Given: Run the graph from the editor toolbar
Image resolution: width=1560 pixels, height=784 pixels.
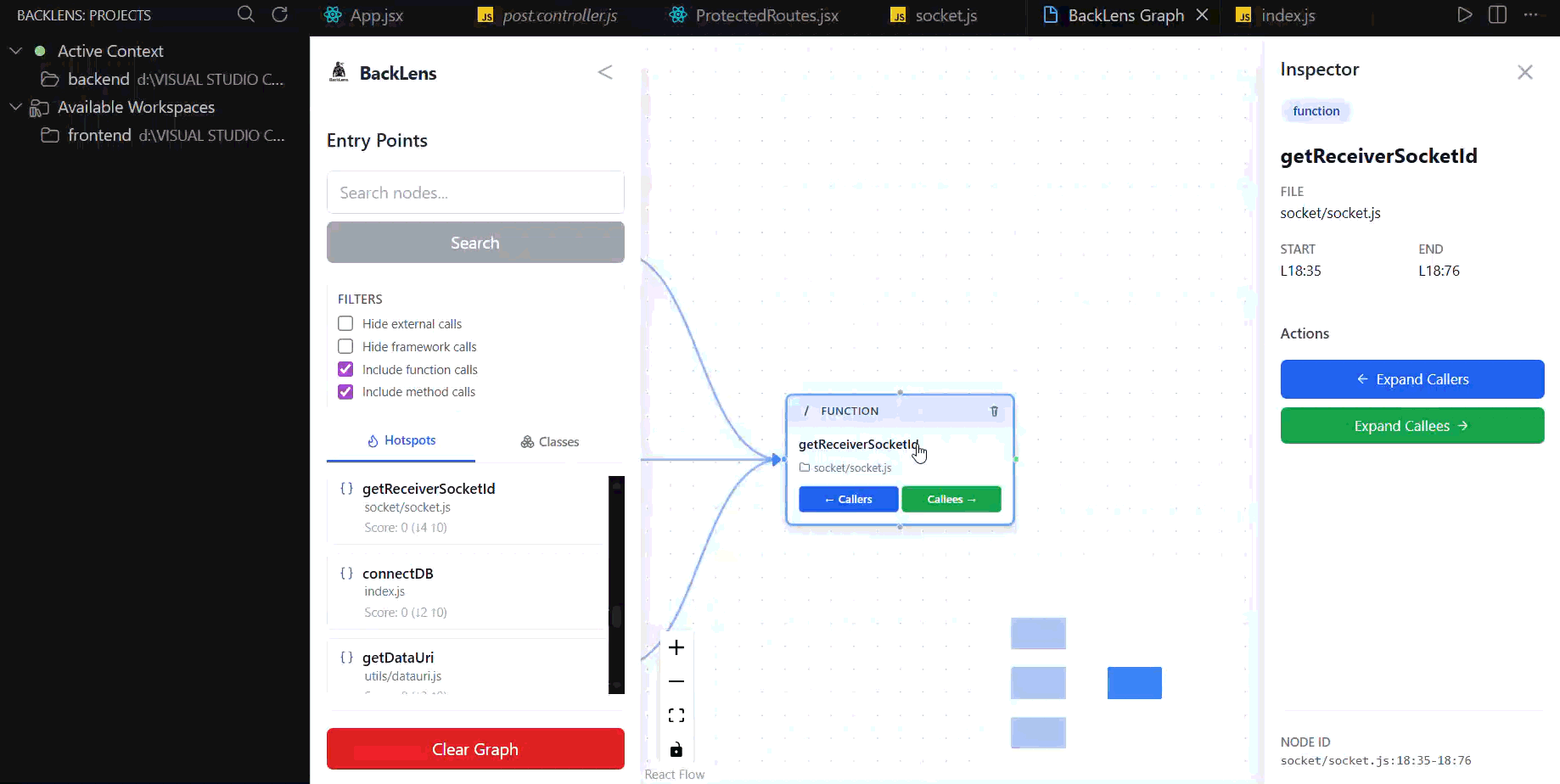Looking at the screenshot, I should (1464, 14).
